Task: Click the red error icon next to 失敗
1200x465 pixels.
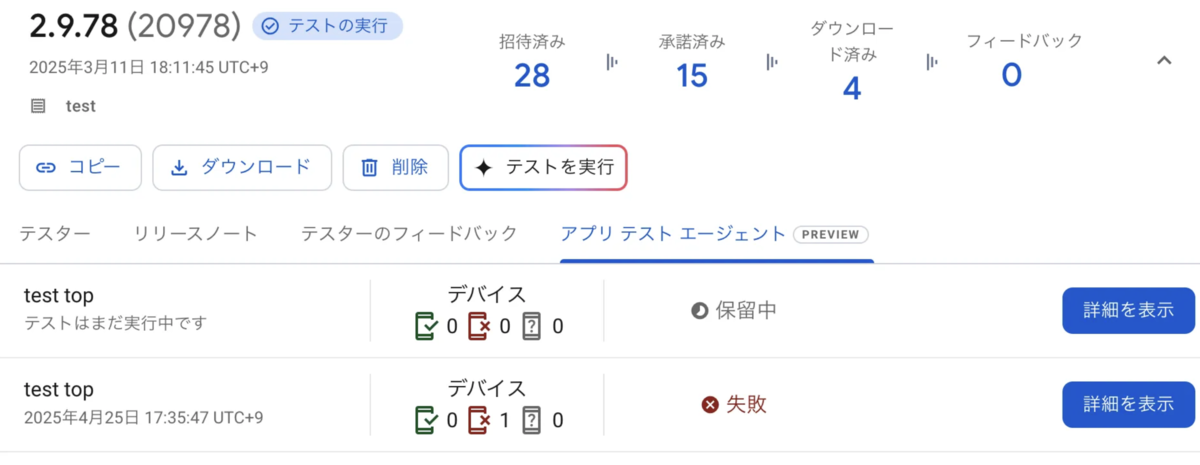Action: pos(710,405)
